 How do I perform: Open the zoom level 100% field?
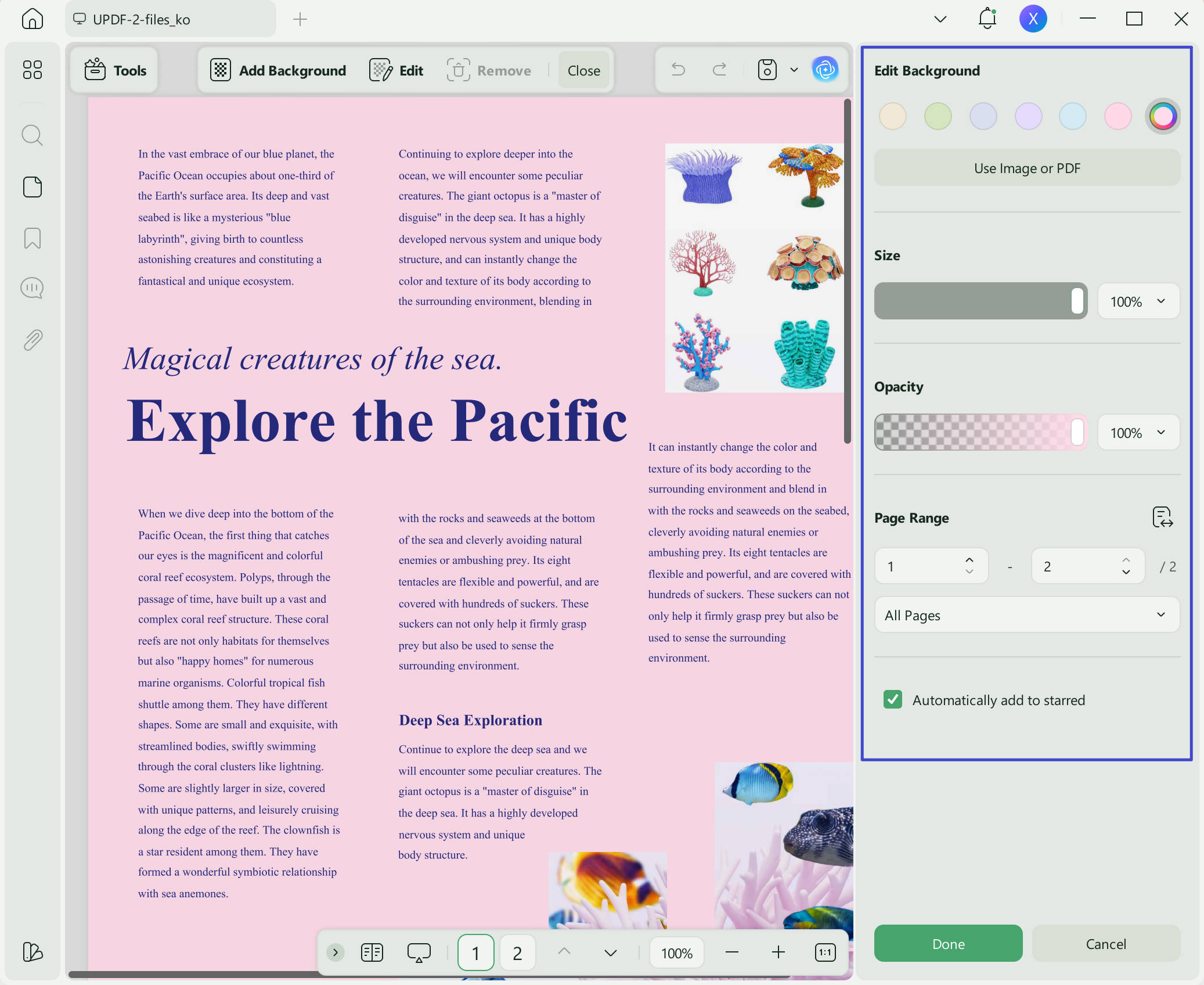click(677, 952)
